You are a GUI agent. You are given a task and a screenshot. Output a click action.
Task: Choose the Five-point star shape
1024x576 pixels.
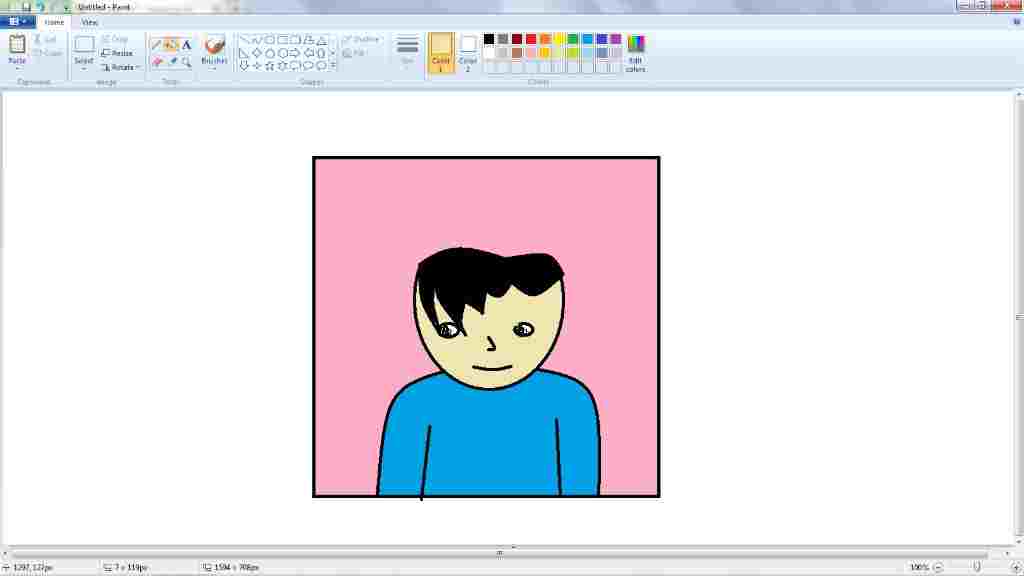[x=269, y=65]
